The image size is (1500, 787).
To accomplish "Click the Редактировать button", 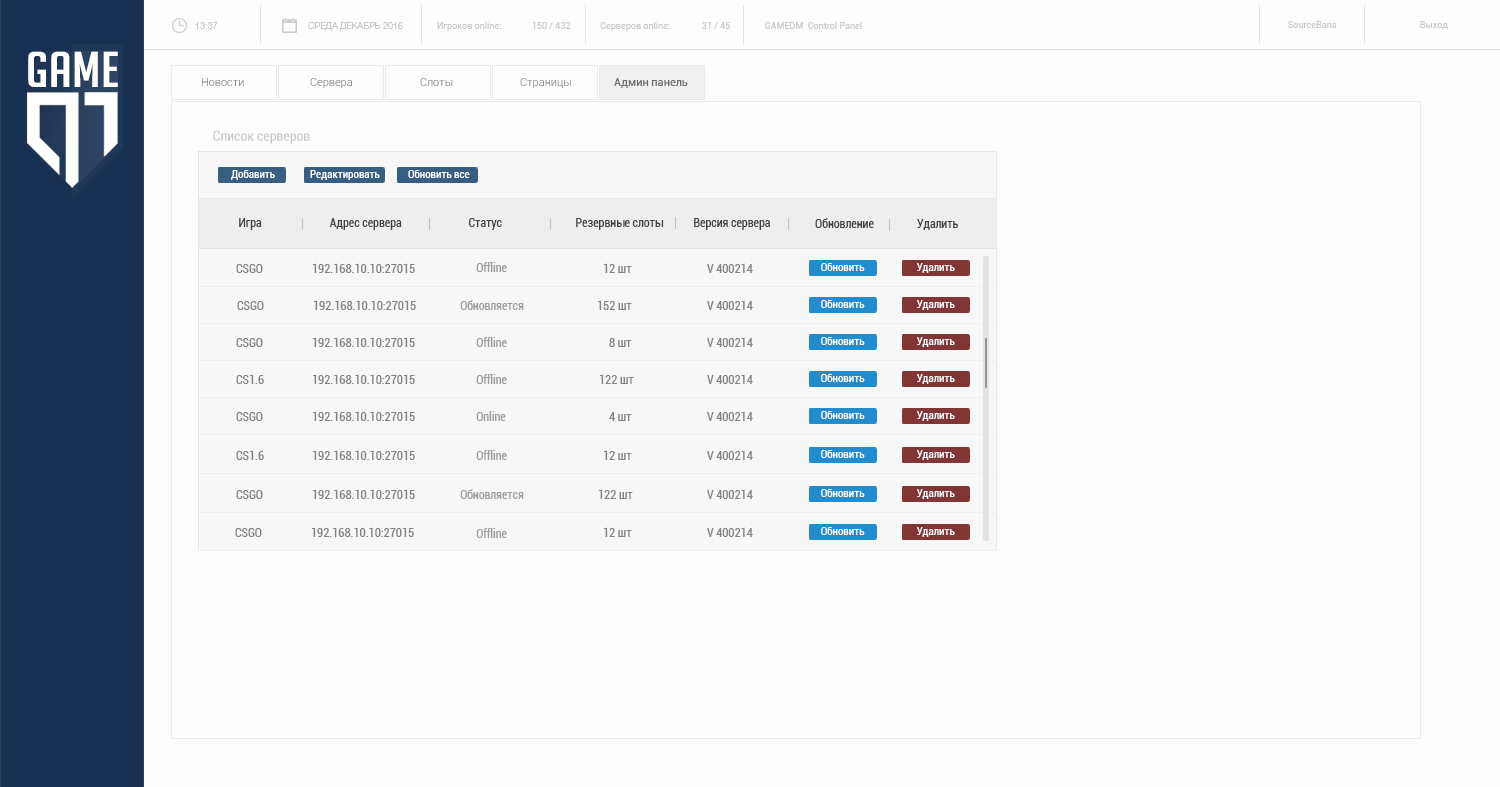I will pos(345,175).
